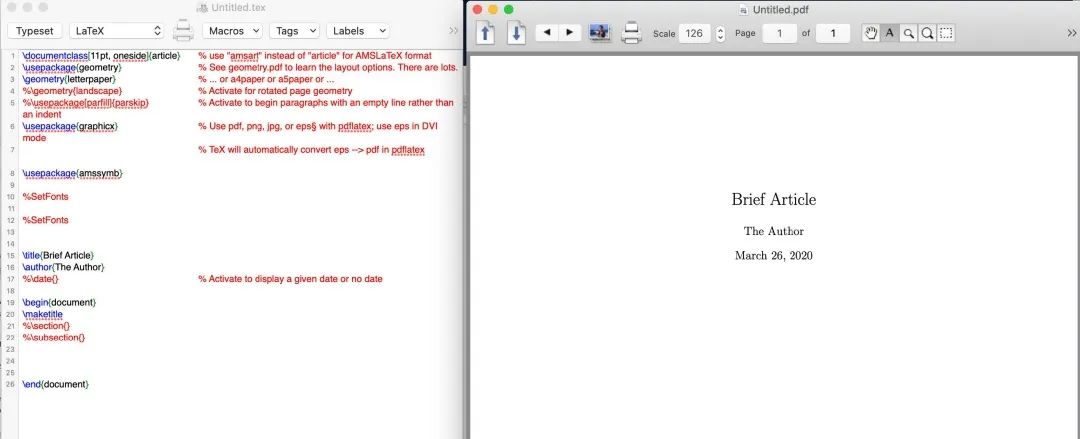Click the \maketitle line
The width and height of the screenshot is (1080, 439).
pyautogui.click(x=42, y=314)
